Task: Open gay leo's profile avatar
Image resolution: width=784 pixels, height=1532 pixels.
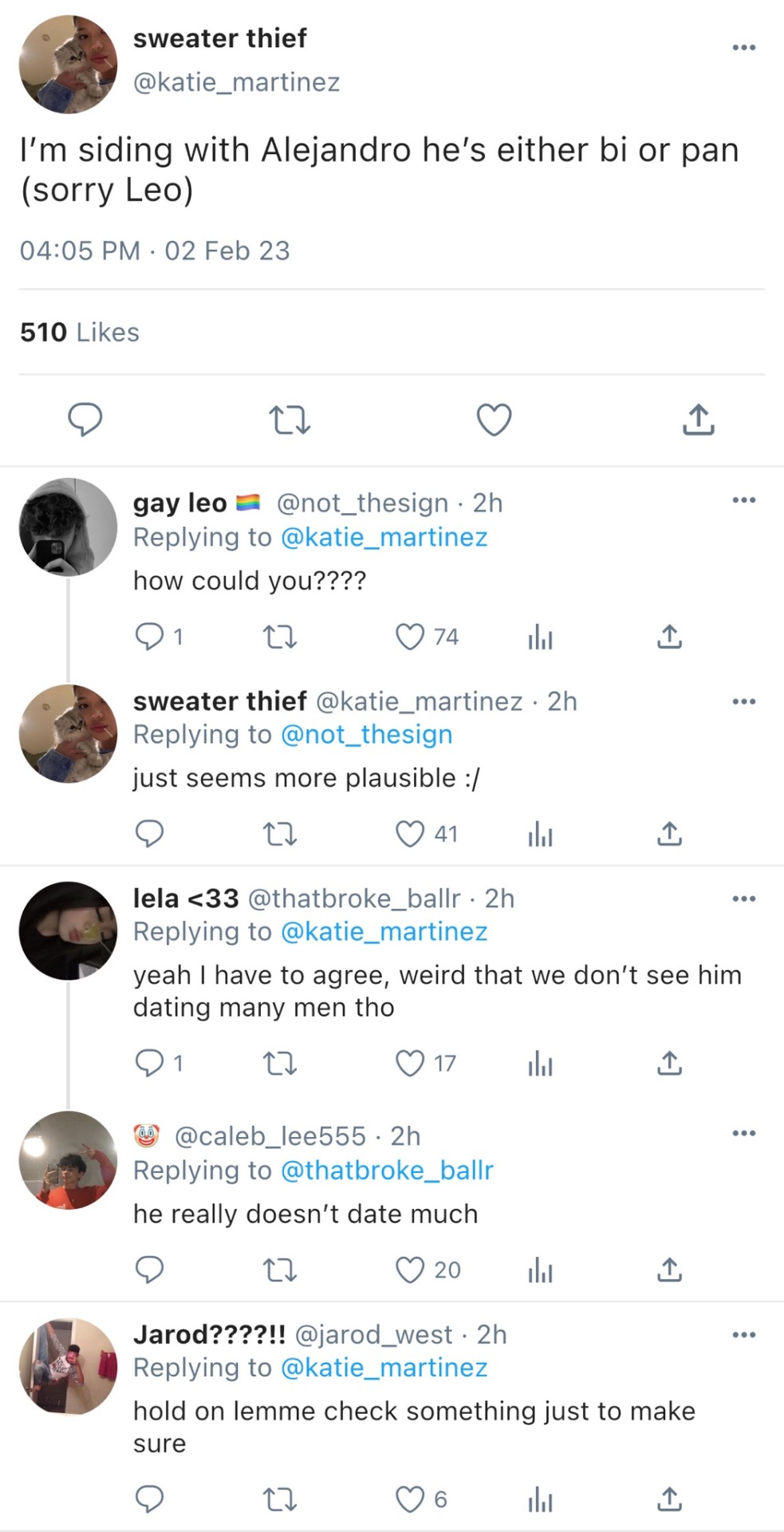Action: click(x=68, y=527)
